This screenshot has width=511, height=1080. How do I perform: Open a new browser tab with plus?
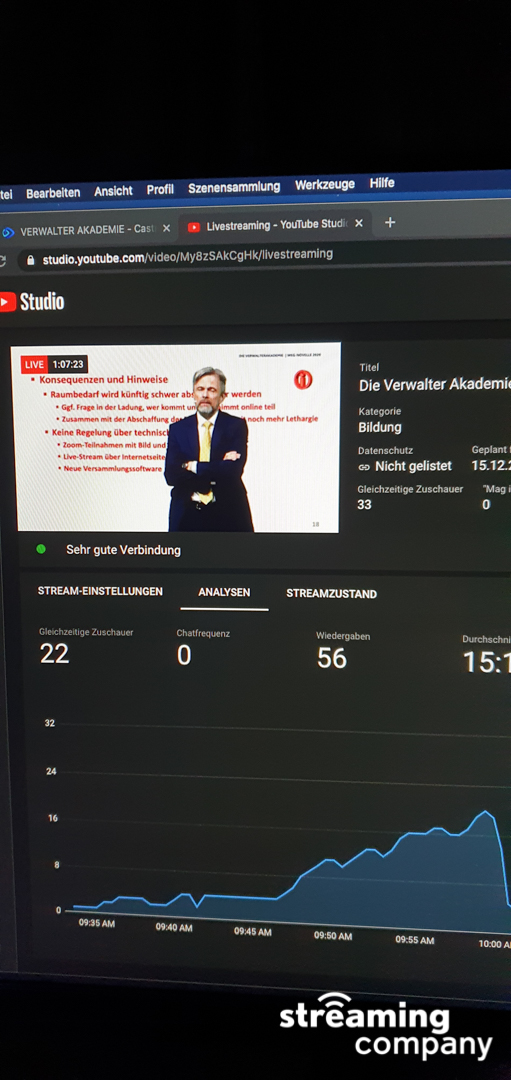tap(390, 222)
